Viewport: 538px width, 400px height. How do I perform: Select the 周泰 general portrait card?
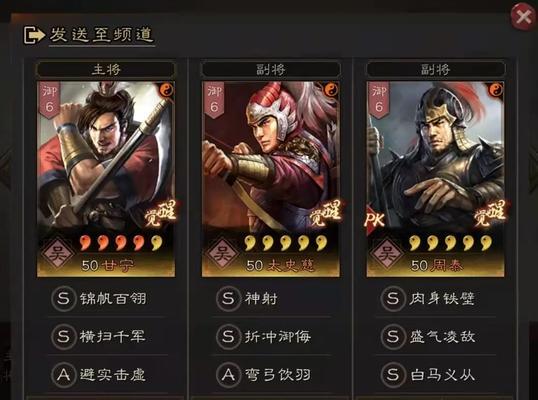tap(435, 179)
